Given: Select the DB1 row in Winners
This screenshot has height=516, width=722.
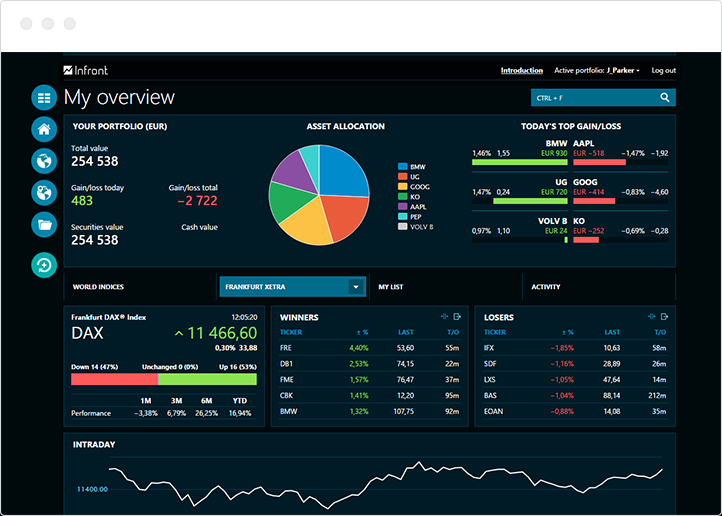Looking at the screenshot, I should tap(370, 364).
